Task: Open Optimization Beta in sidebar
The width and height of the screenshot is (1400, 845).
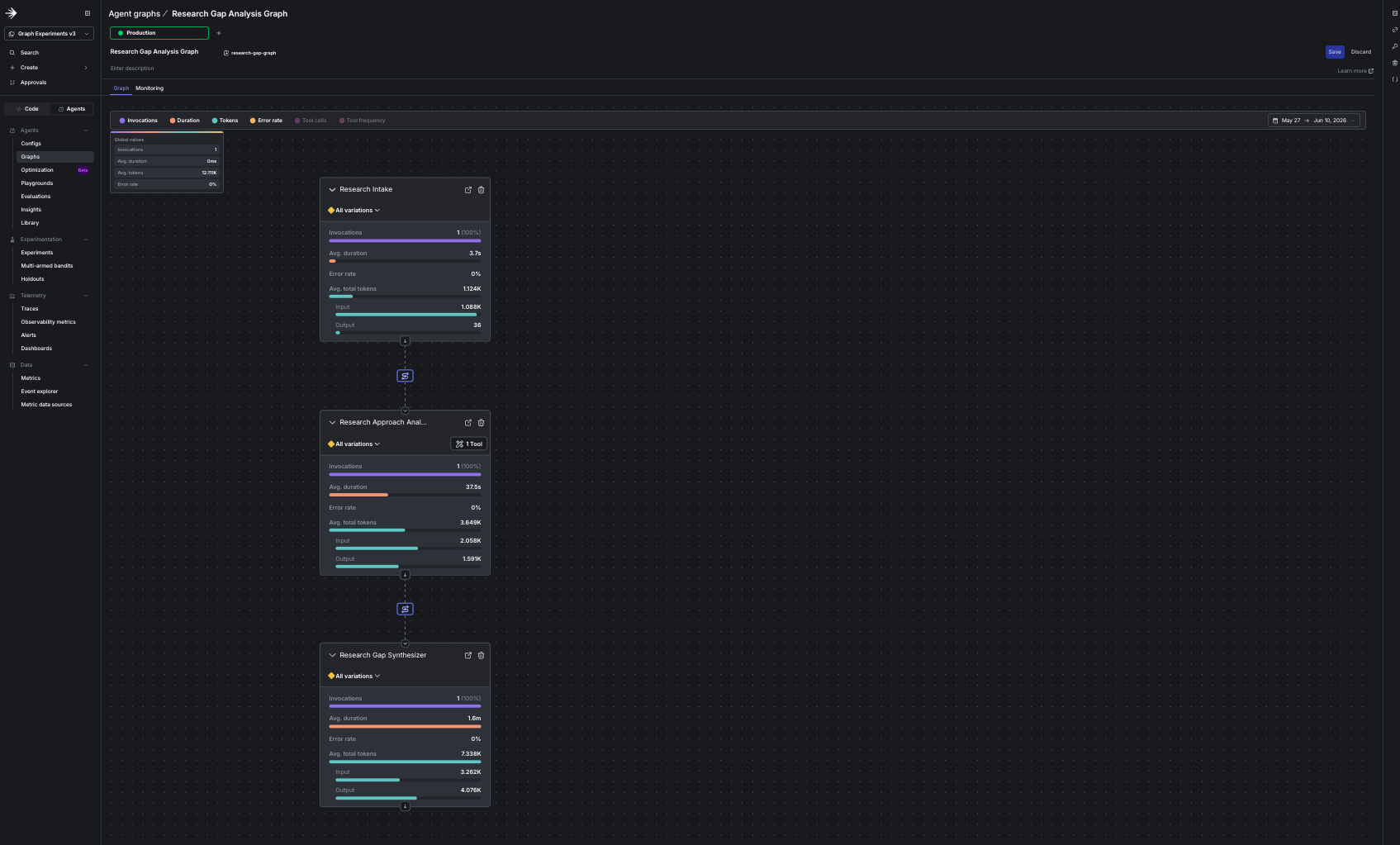Action: (x=55, y=170)
